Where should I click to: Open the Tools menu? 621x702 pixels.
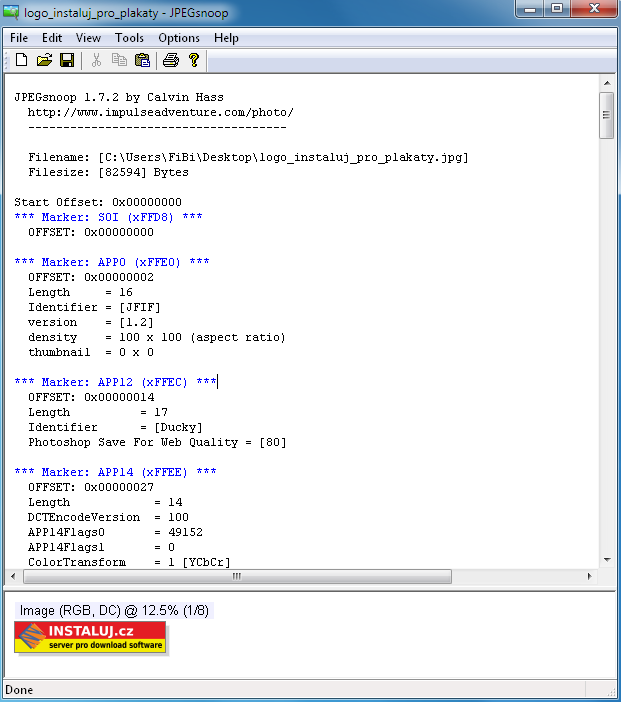[129, 38]
